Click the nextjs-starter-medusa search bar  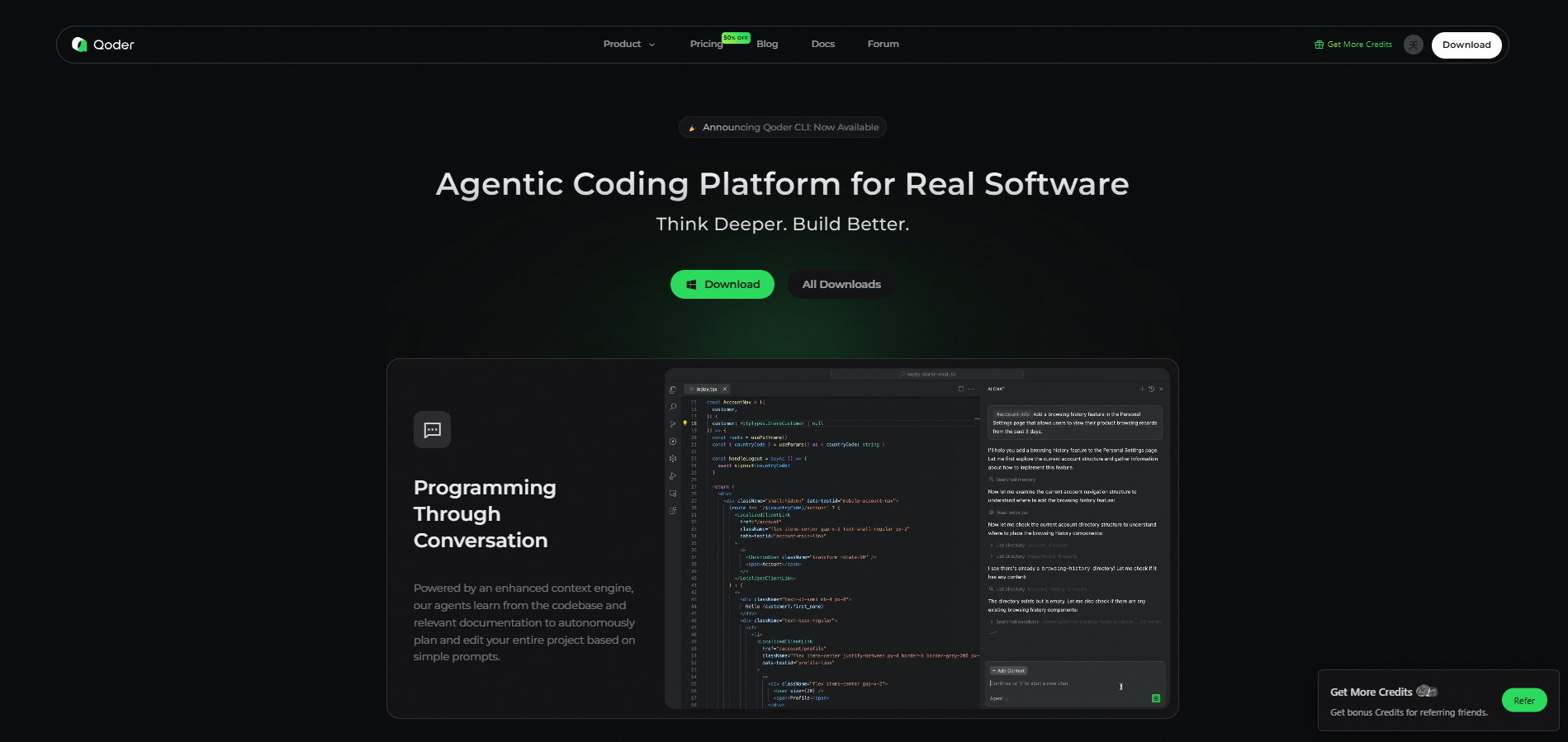coord(928,374)
